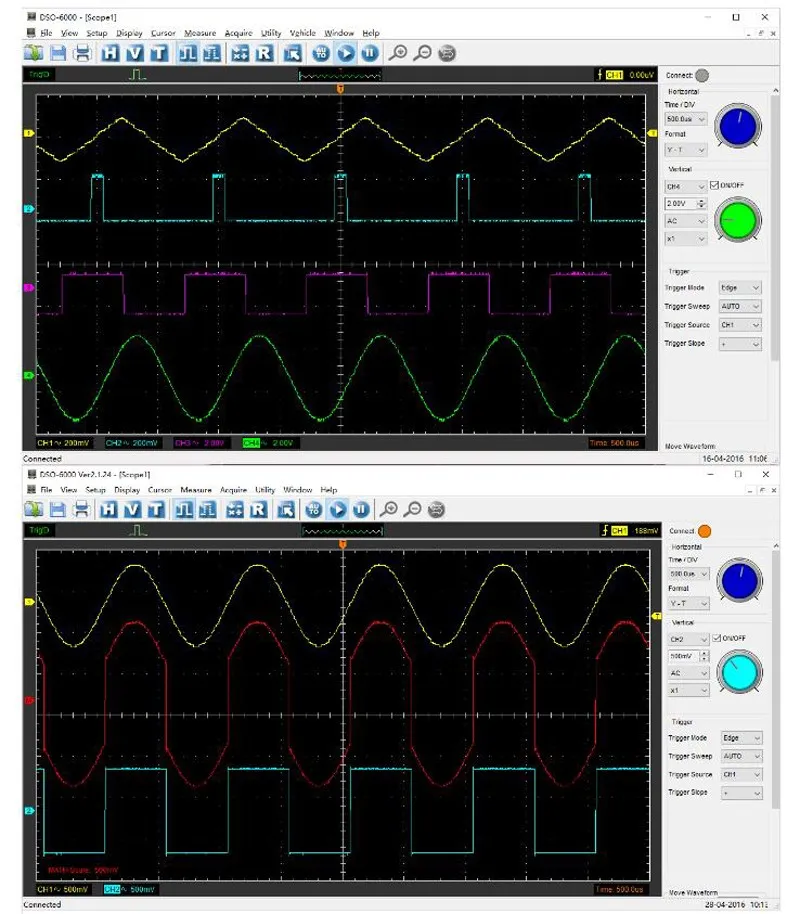Open the Measure menu
Viewport: 800px width, 914px height.
200,33
